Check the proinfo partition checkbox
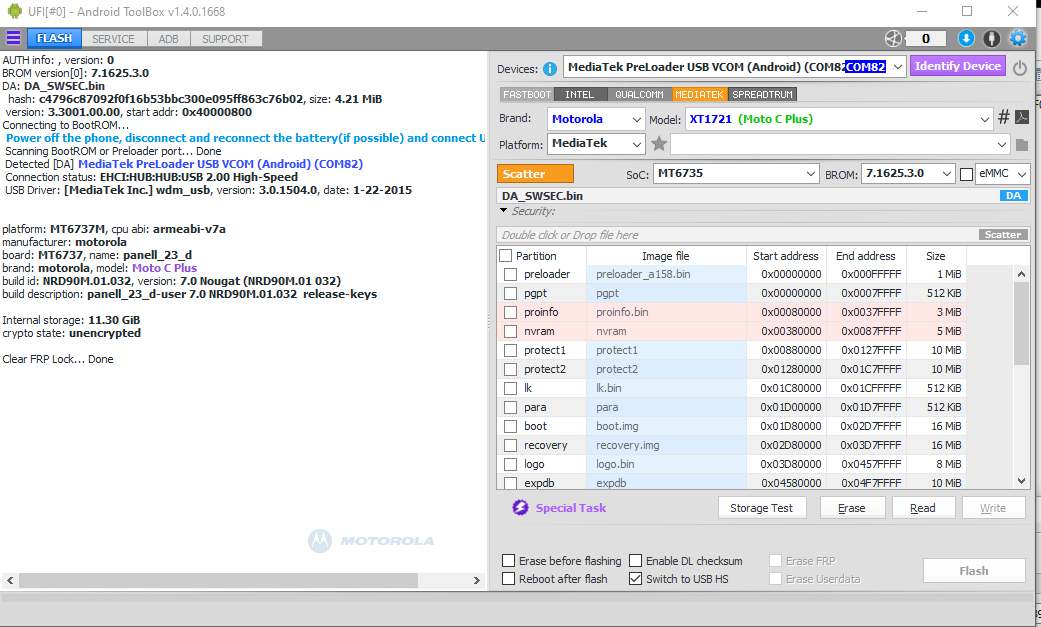 [511, 312]
